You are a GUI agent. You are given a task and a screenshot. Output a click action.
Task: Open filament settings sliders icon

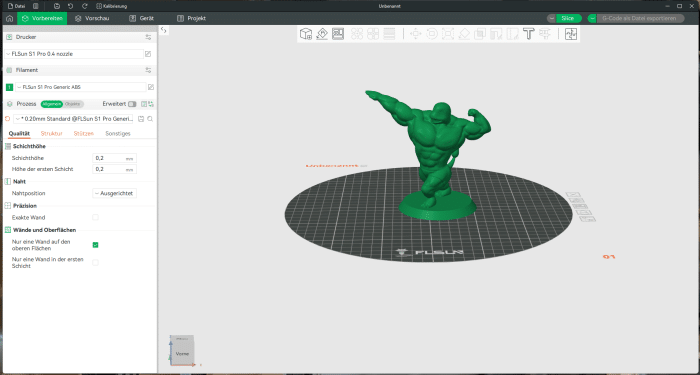pos(149,70)
